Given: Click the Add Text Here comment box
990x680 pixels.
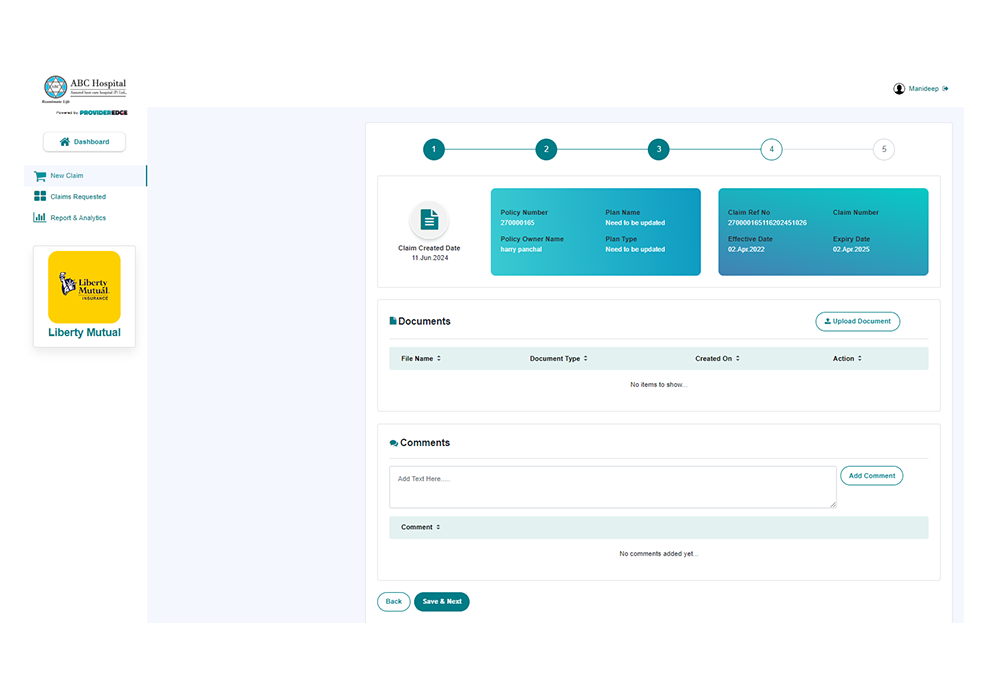Looking at the screenshot, I should 612,487.
